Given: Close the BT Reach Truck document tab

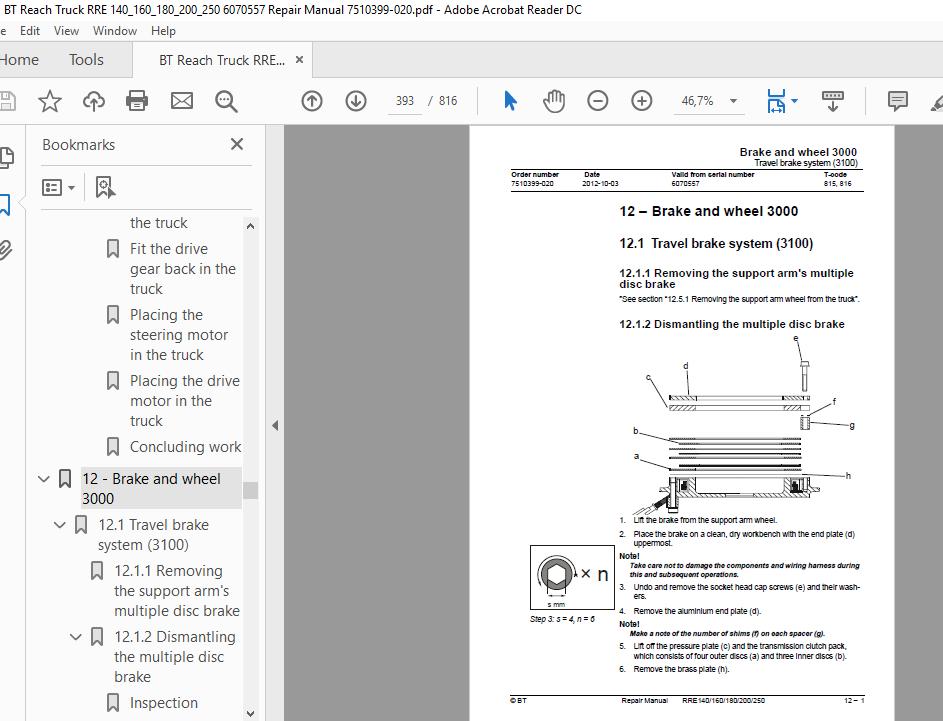Looking at the screenshot, I should pos(299,60).
